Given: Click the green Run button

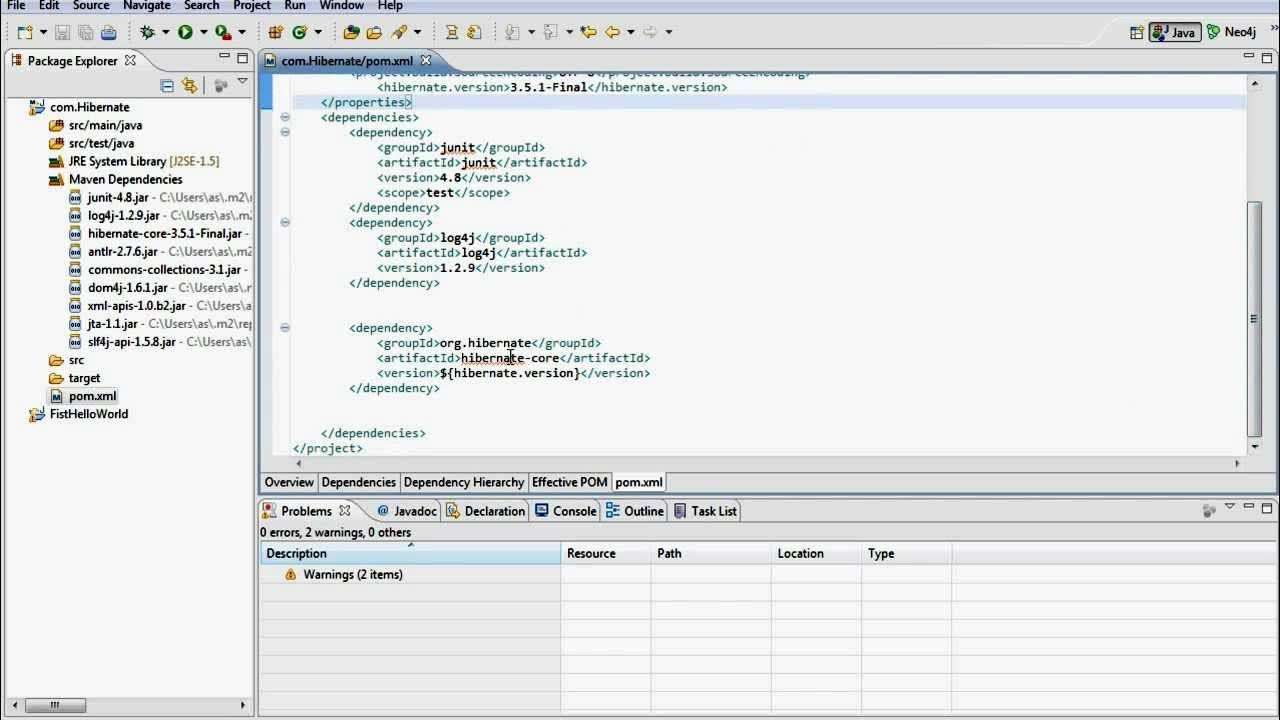Looking at the screenshot, I should pos(185,32).
